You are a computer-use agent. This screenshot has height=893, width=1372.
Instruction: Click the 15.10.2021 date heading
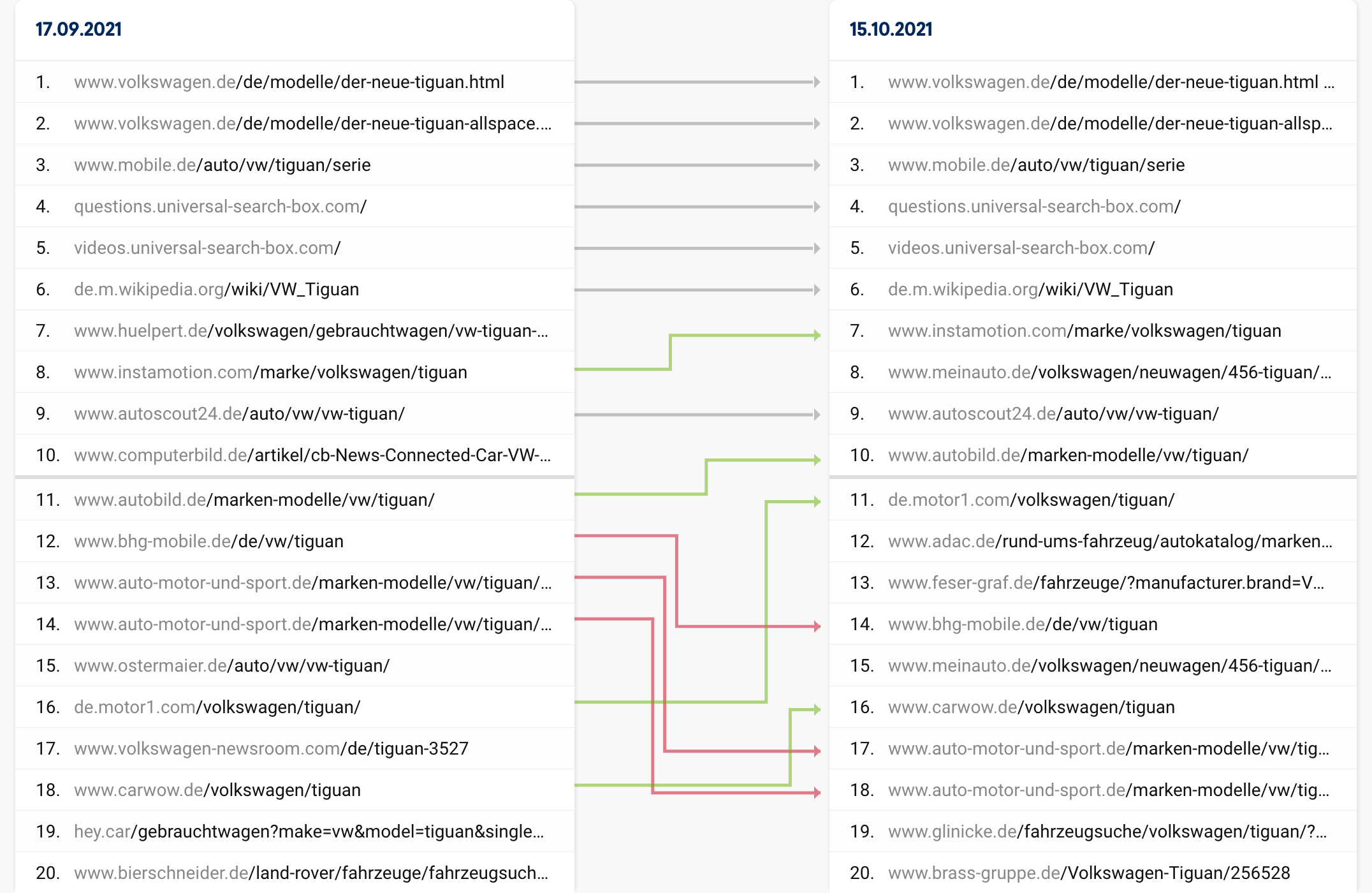(891, 29)
